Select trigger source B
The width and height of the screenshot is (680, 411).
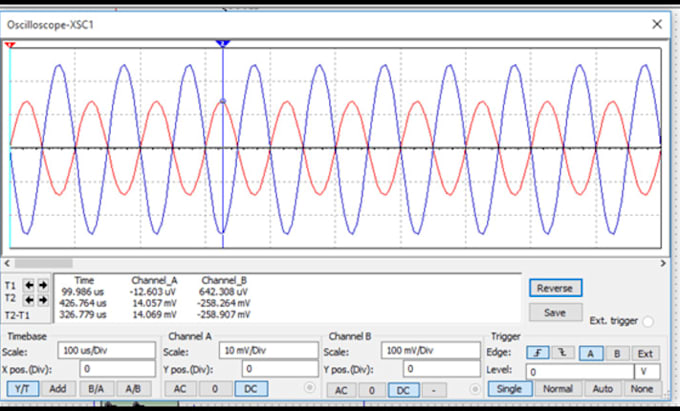pos(617,353)
